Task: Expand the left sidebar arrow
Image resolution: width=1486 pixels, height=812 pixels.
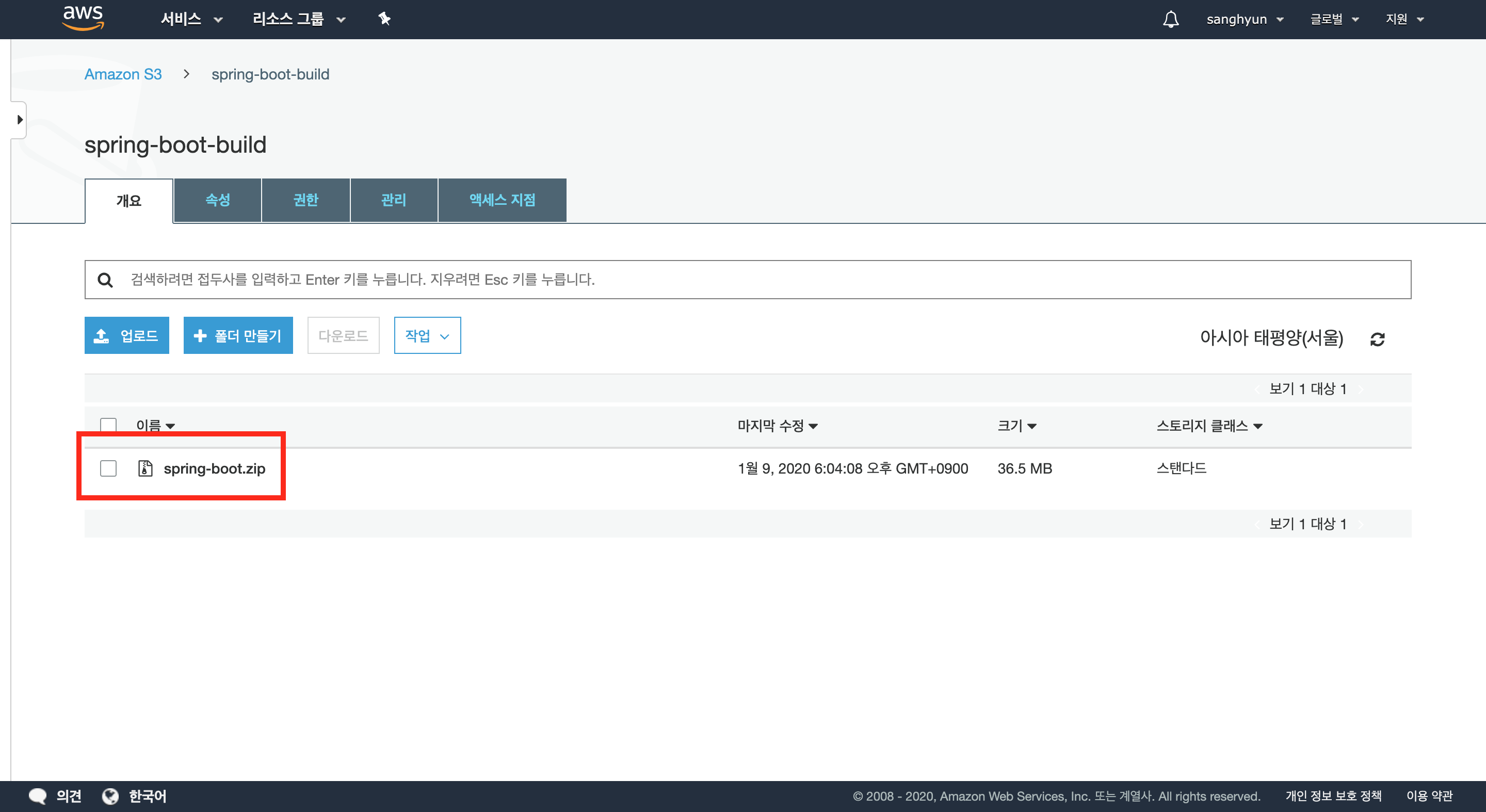Action: pos(19,120)
